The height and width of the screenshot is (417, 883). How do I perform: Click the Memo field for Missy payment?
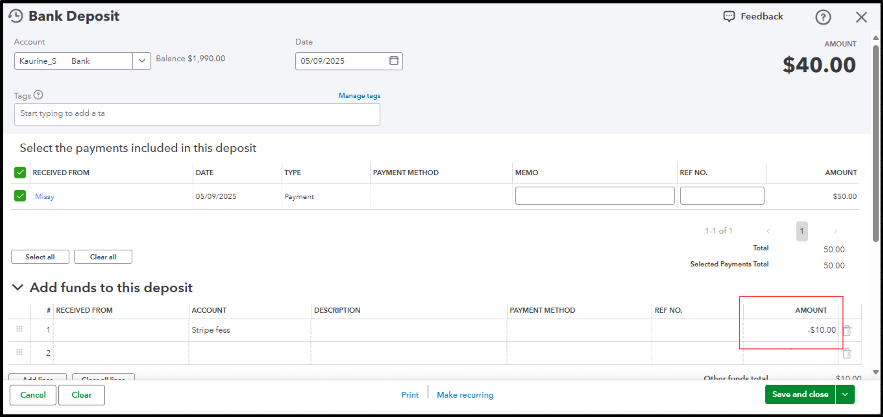pyautogui.click(x=595, y=196)
